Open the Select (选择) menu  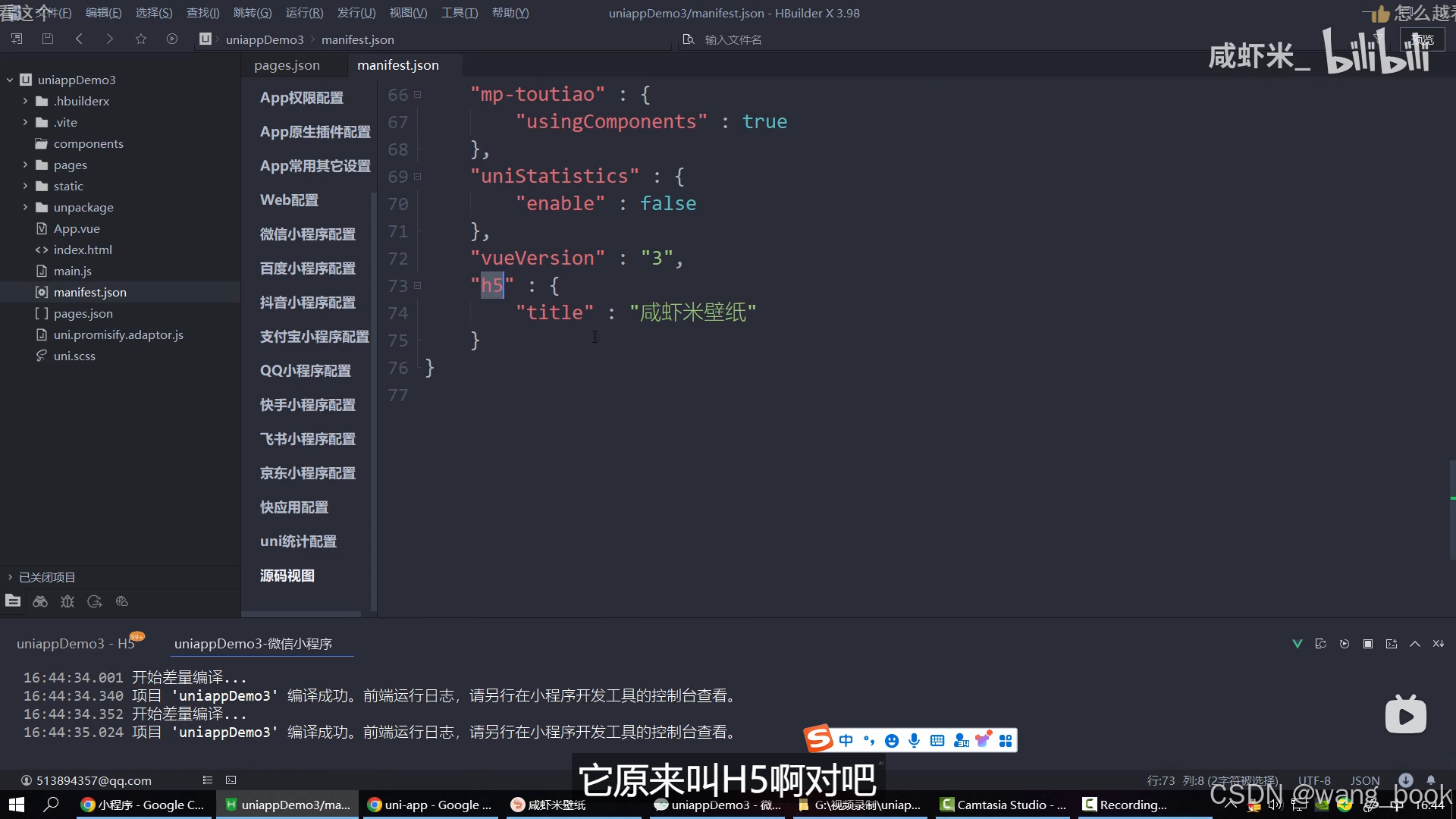pos(154,13)
